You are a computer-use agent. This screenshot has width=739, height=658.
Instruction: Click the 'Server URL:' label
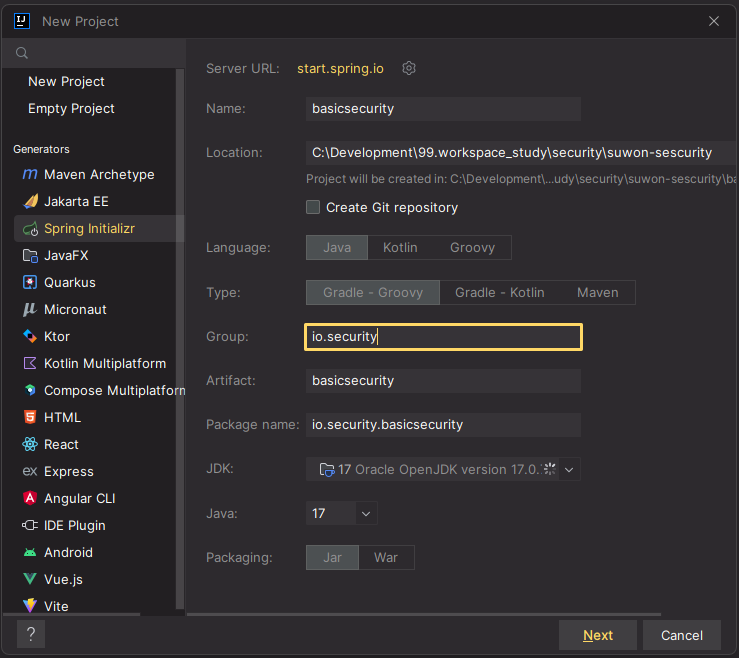(243, 69)
